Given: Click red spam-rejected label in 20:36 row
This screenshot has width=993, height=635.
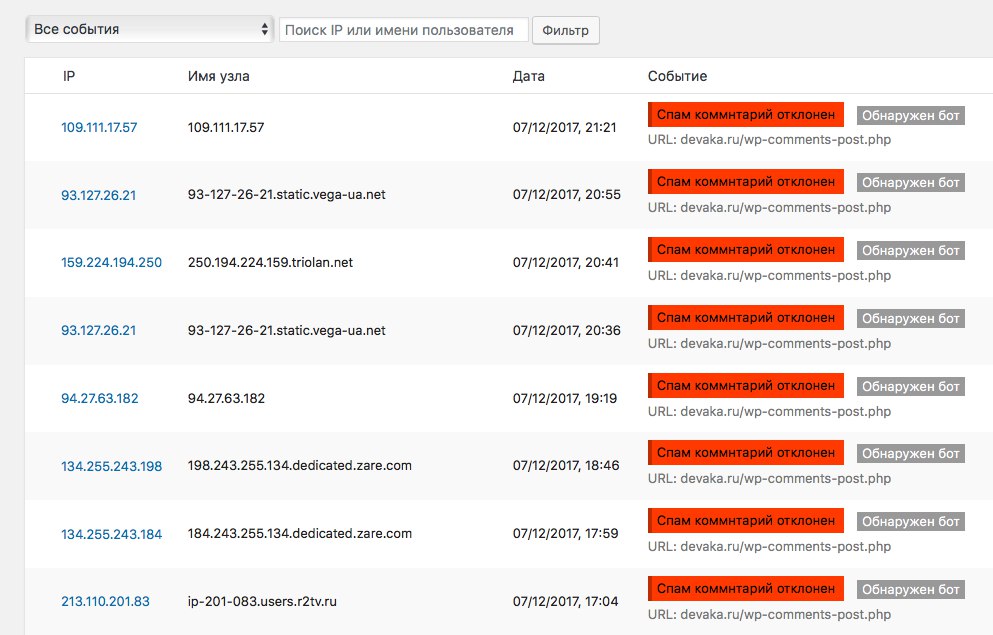Looking at the screenshot, I should [745, 317].
